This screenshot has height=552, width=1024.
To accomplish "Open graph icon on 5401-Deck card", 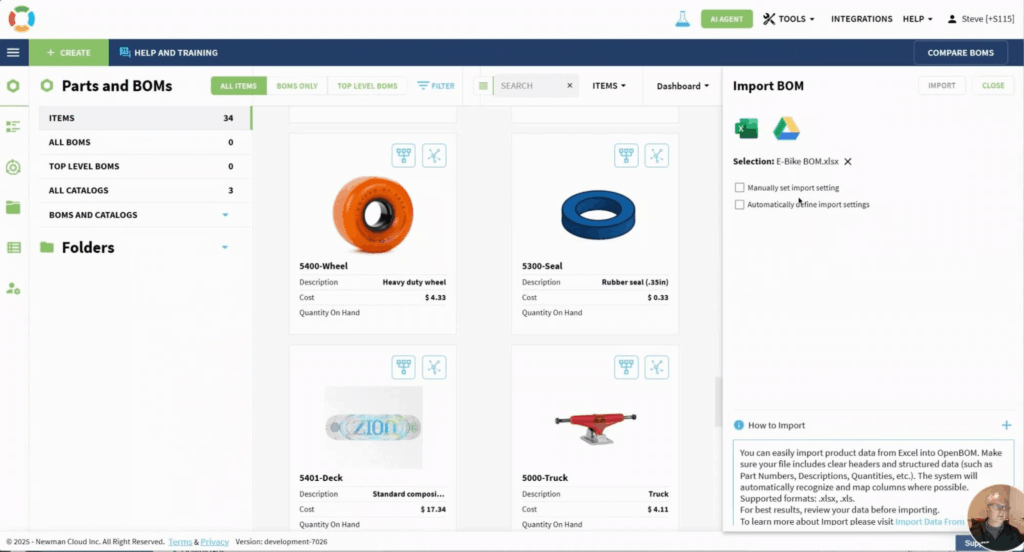I will coord(434,367).
